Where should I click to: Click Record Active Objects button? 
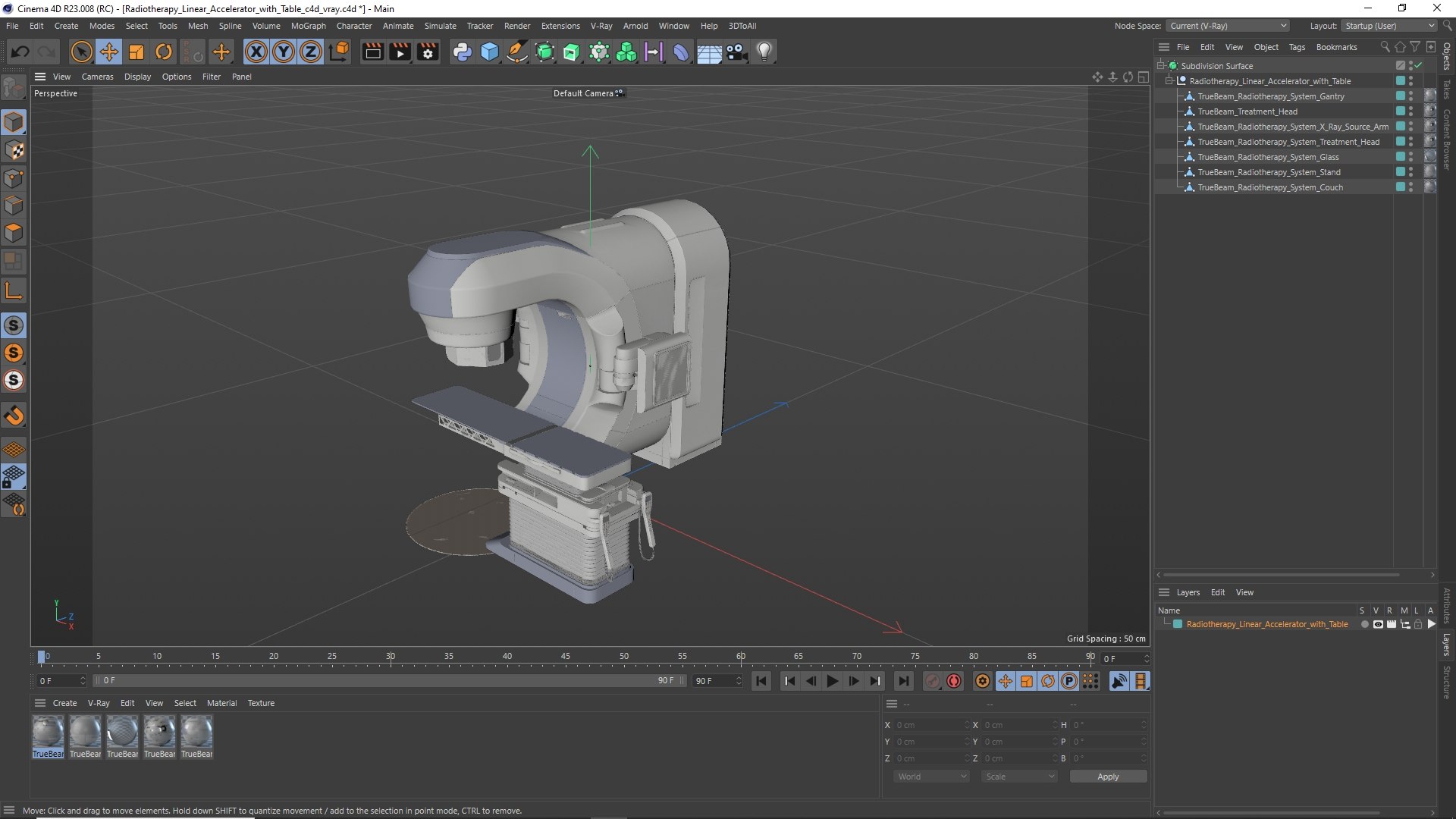tap(933, 681)
